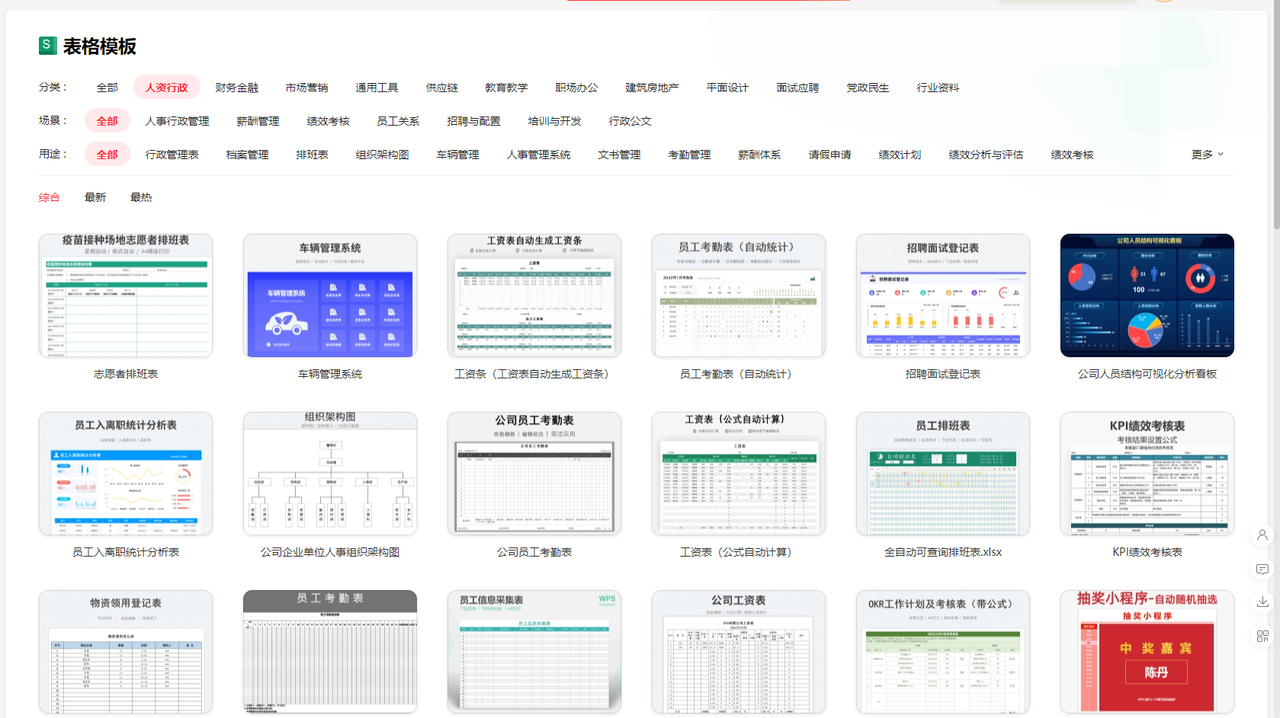This screenshot has width=1280, height=718.
Task: Click the 全自动可查询排班表.xlsx caption
Action: [x=943, y=552]
